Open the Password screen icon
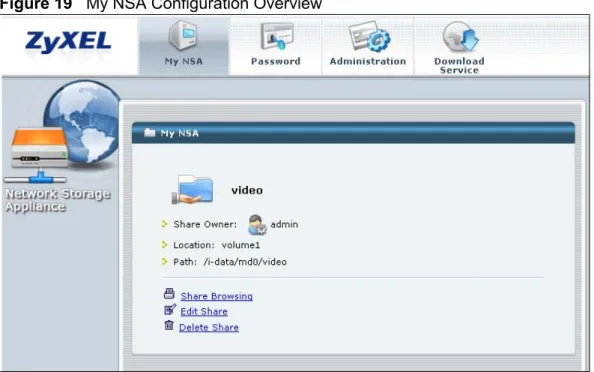 click(277, 36)
